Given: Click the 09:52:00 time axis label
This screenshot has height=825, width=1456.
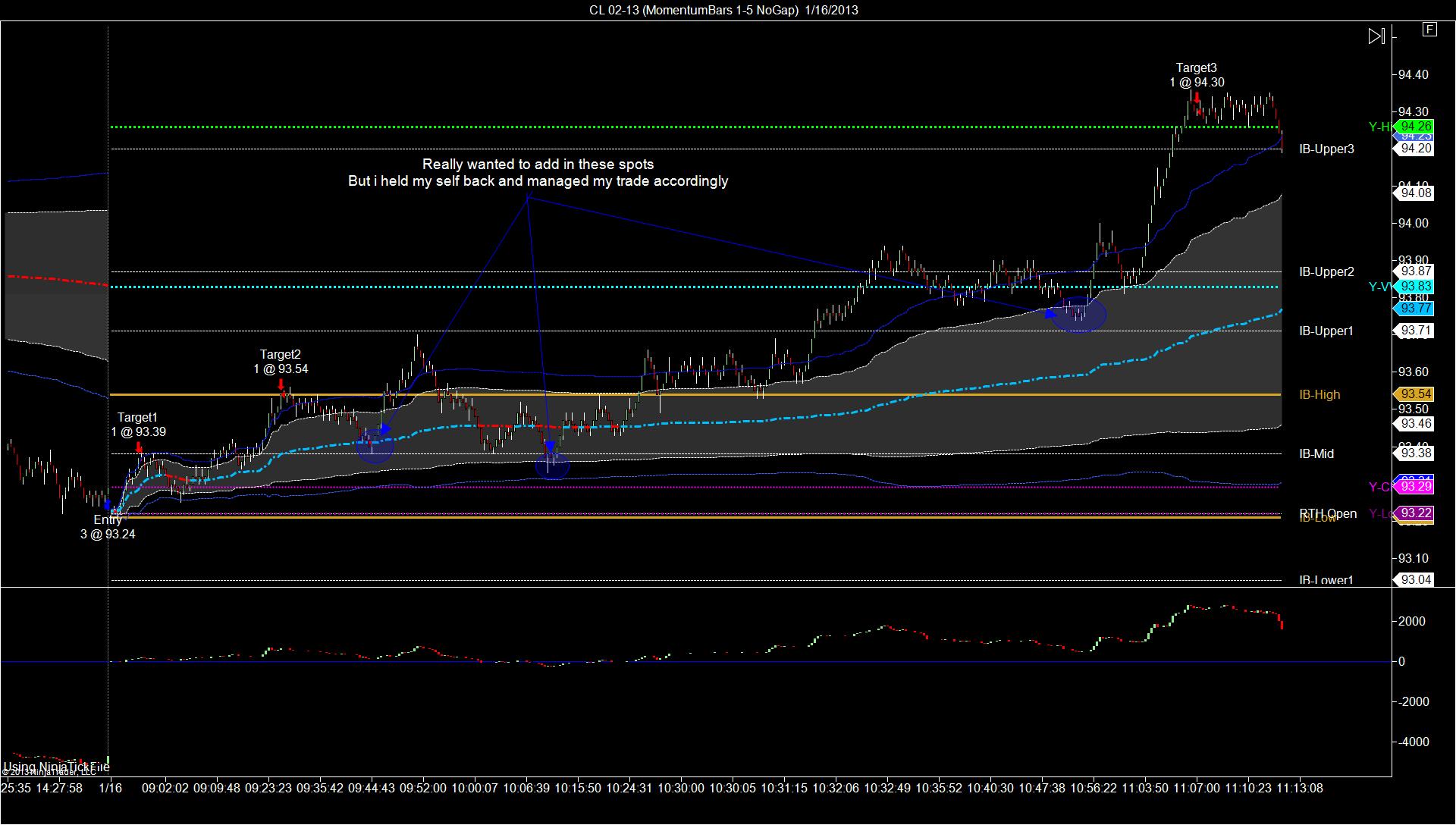Looking at the screenshot, I should tap(423, 788).
